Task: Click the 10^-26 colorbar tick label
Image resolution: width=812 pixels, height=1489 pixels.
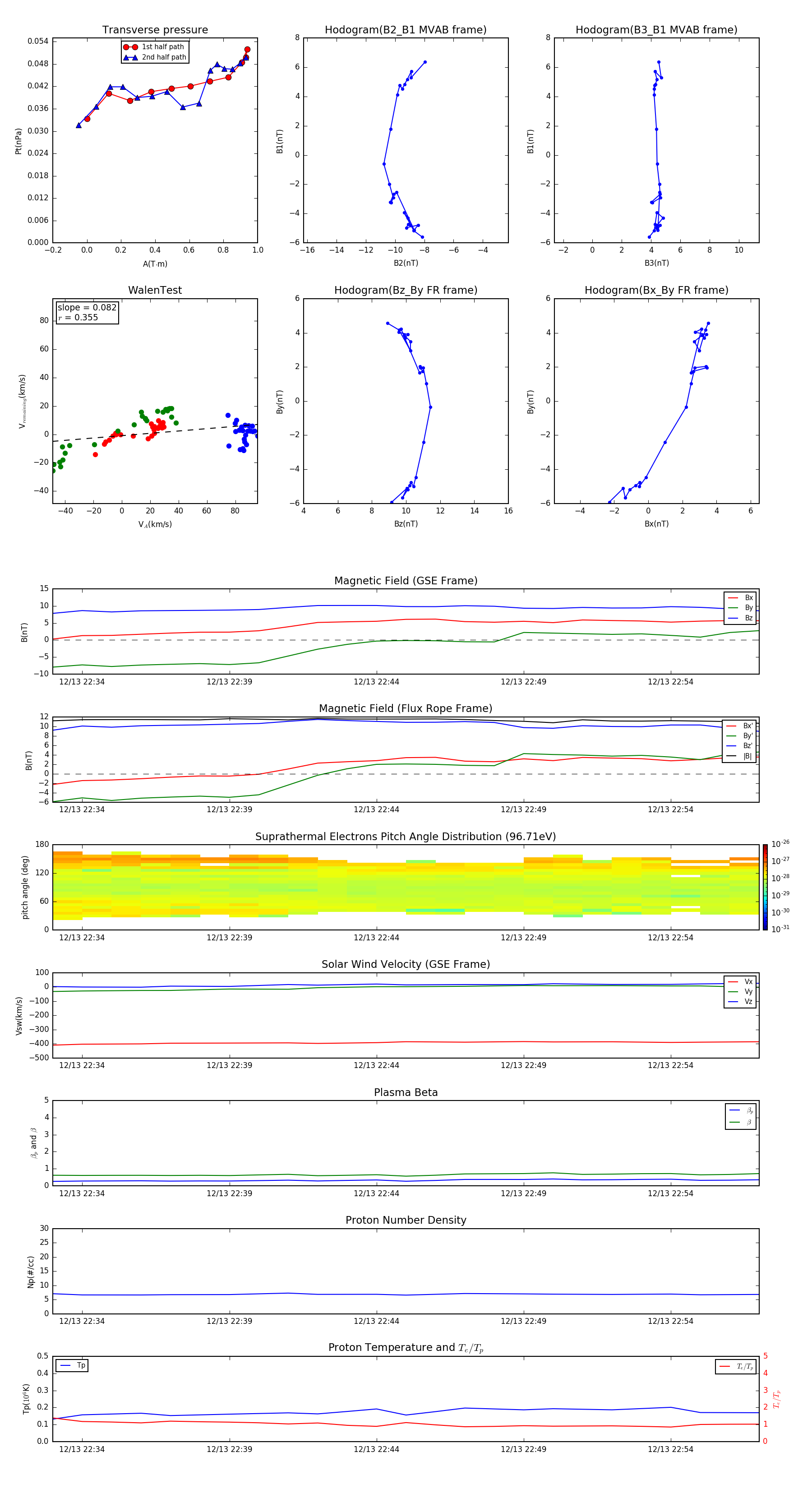Action: [x=780, y=844]
